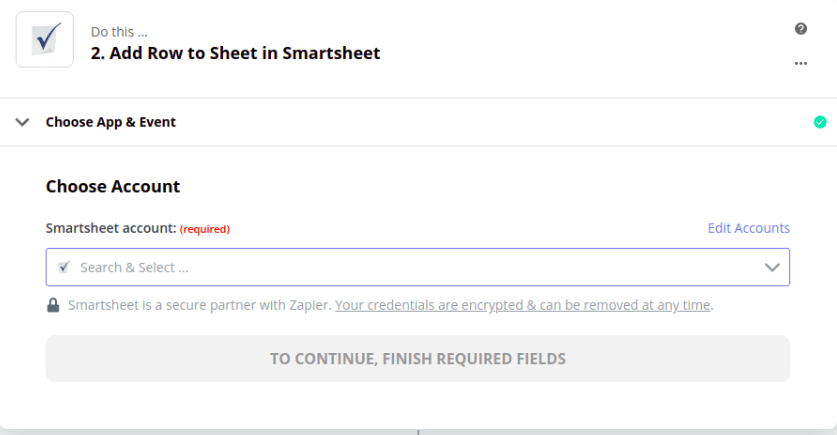The image size is (837, 435).
Task: Focus the Search & Select account field
Action: (417, 267)
